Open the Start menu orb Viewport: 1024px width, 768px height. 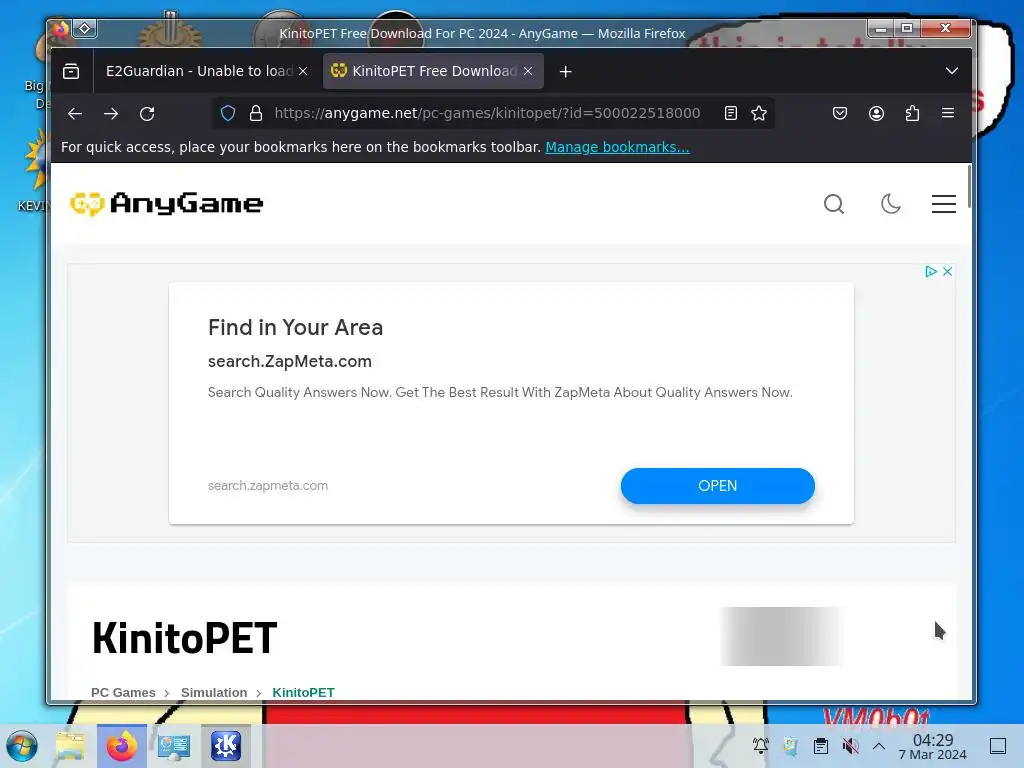tap(22, 746)
